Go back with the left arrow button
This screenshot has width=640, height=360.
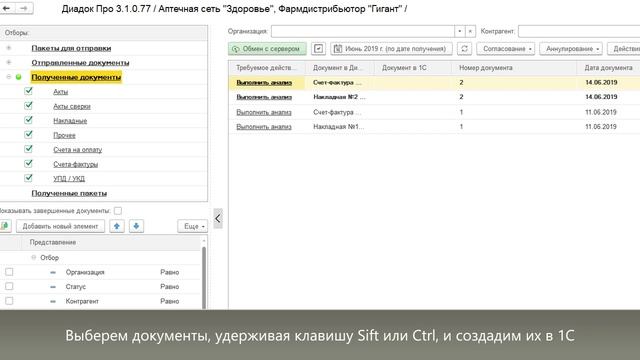pos(7,8)
